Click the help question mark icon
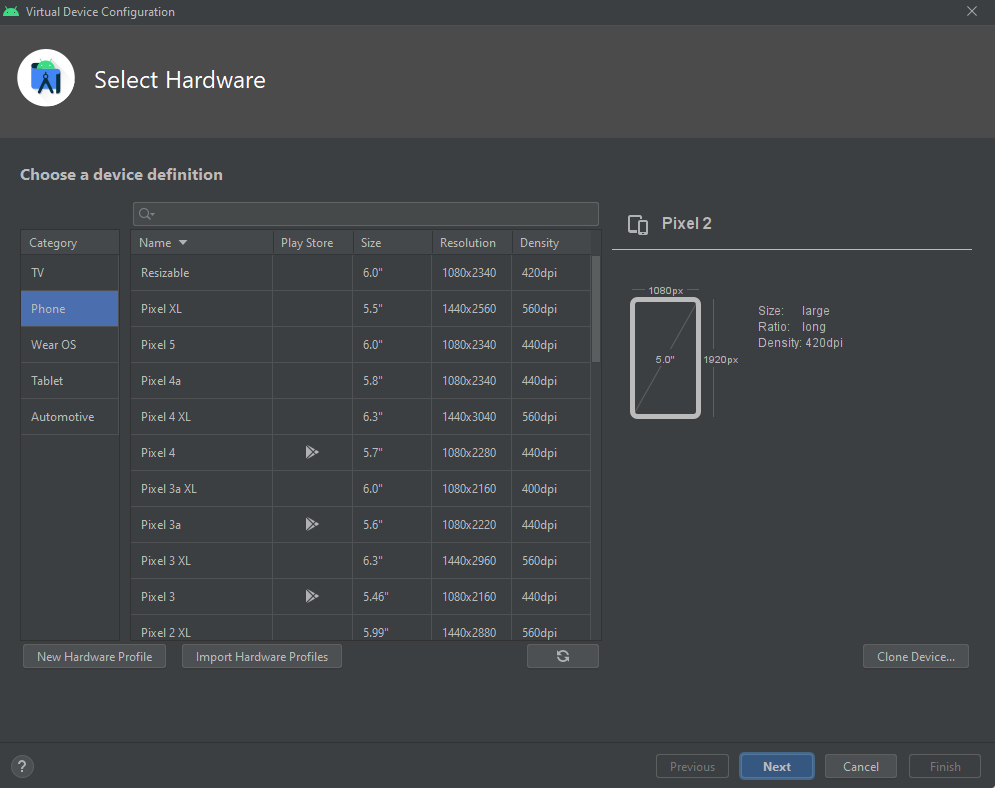This screenshot has width=995, height=788. click(21, 766)
